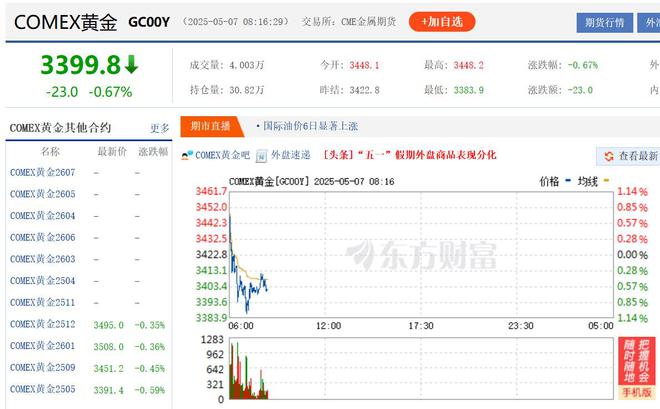
Task: Click the 3461.7 price axis label
Action: pyautogui.click(x=211, y=191)
